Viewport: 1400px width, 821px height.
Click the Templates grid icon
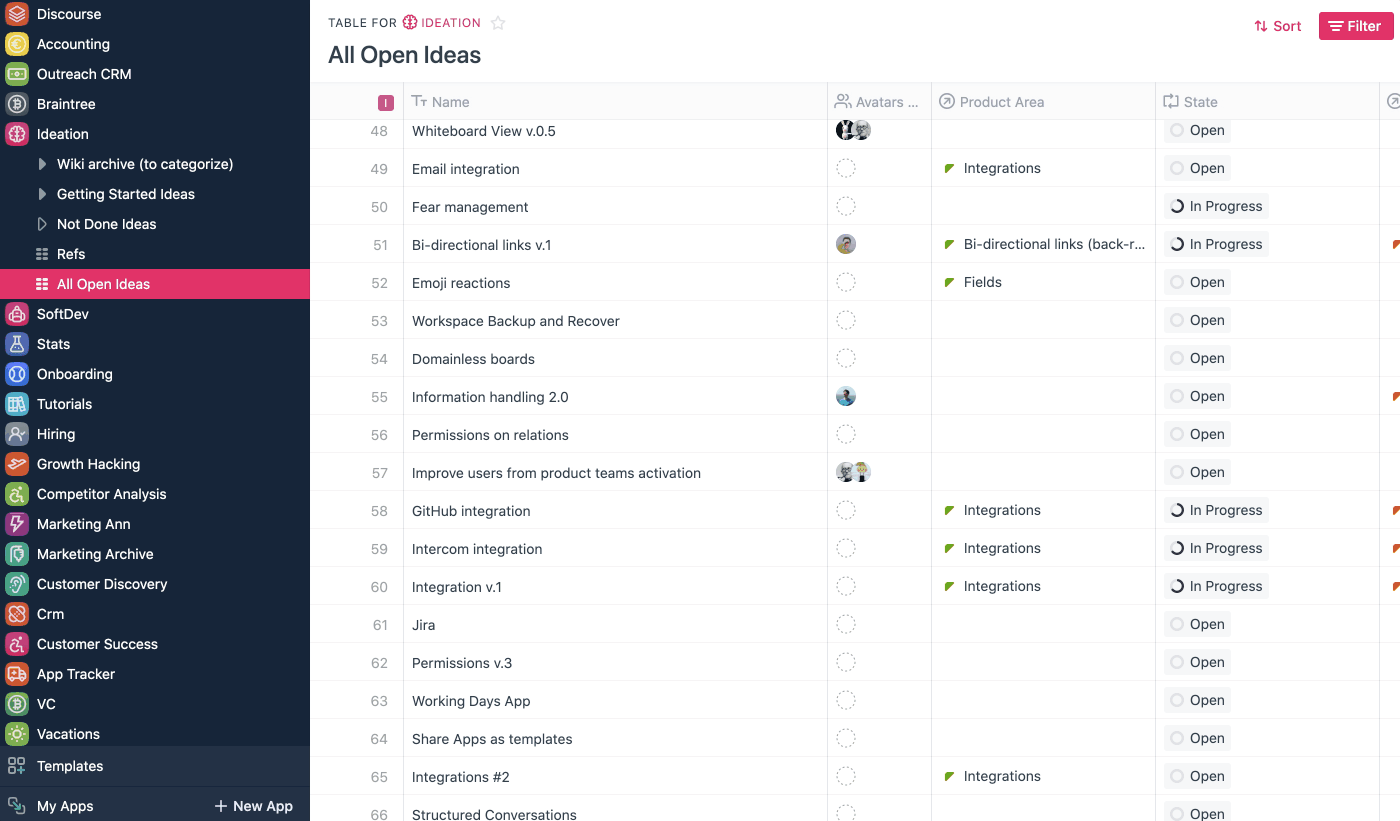point(17,766)
